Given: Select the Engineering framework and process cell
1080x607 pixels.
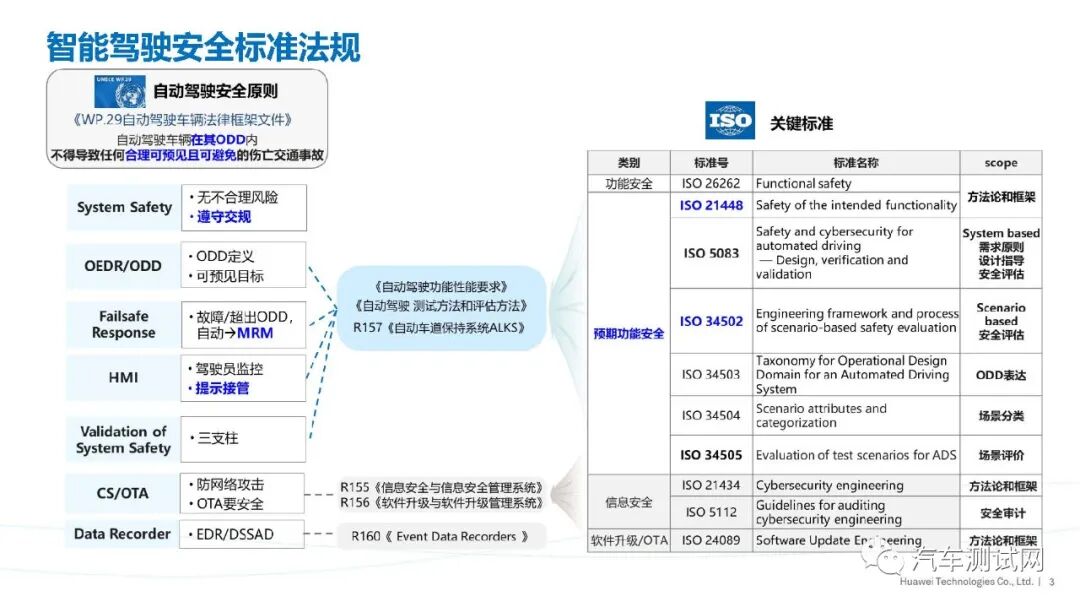Looking at the screenshot, I should [x=856, y=321].
